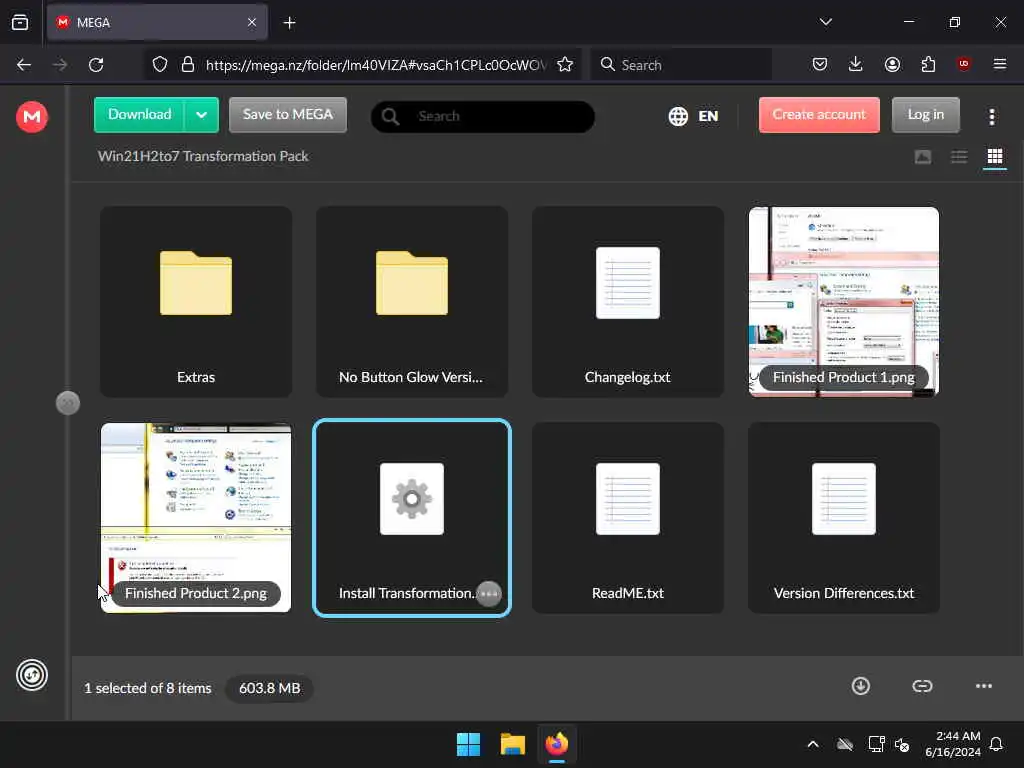Switch to list view icon
This screenshot has width=1024, height=768.
click(959, 157)
